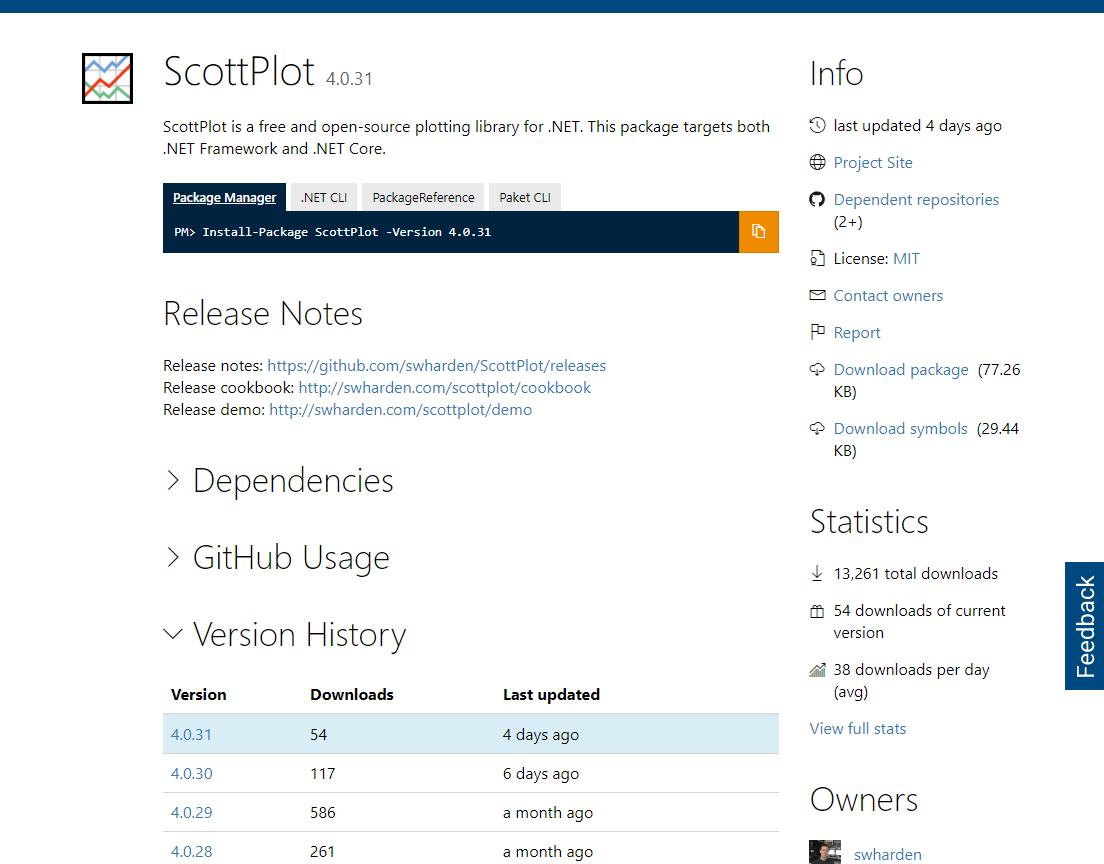Image resolution: width=1104 pixels, height=864 pixels.
Task: Open version 4.0.31 in the history table
Action: [191, 734]
